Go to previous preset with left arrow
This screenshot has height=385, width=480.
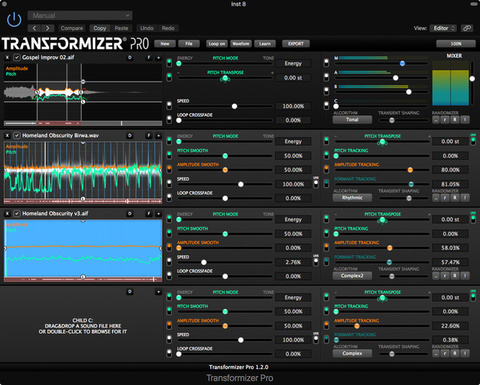point(35,28)
